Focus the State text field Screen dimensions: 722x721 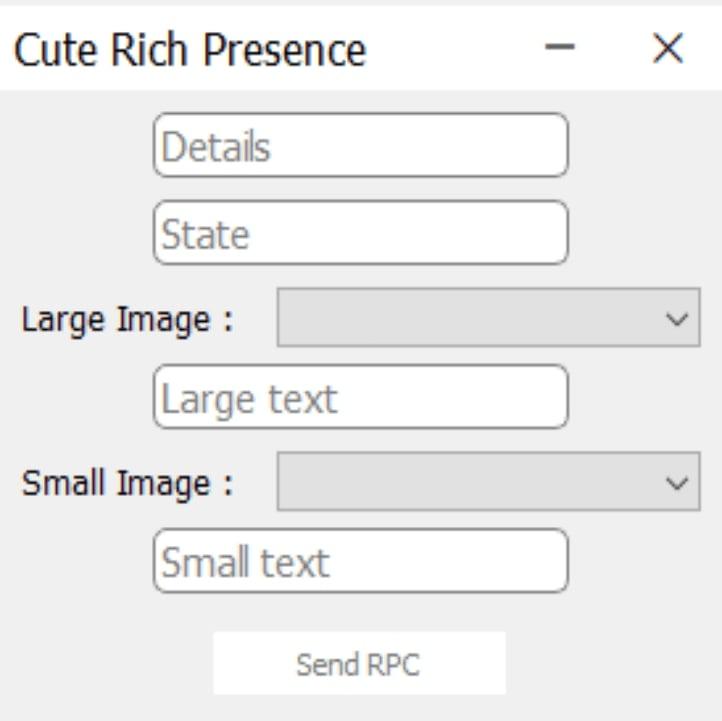360,233
